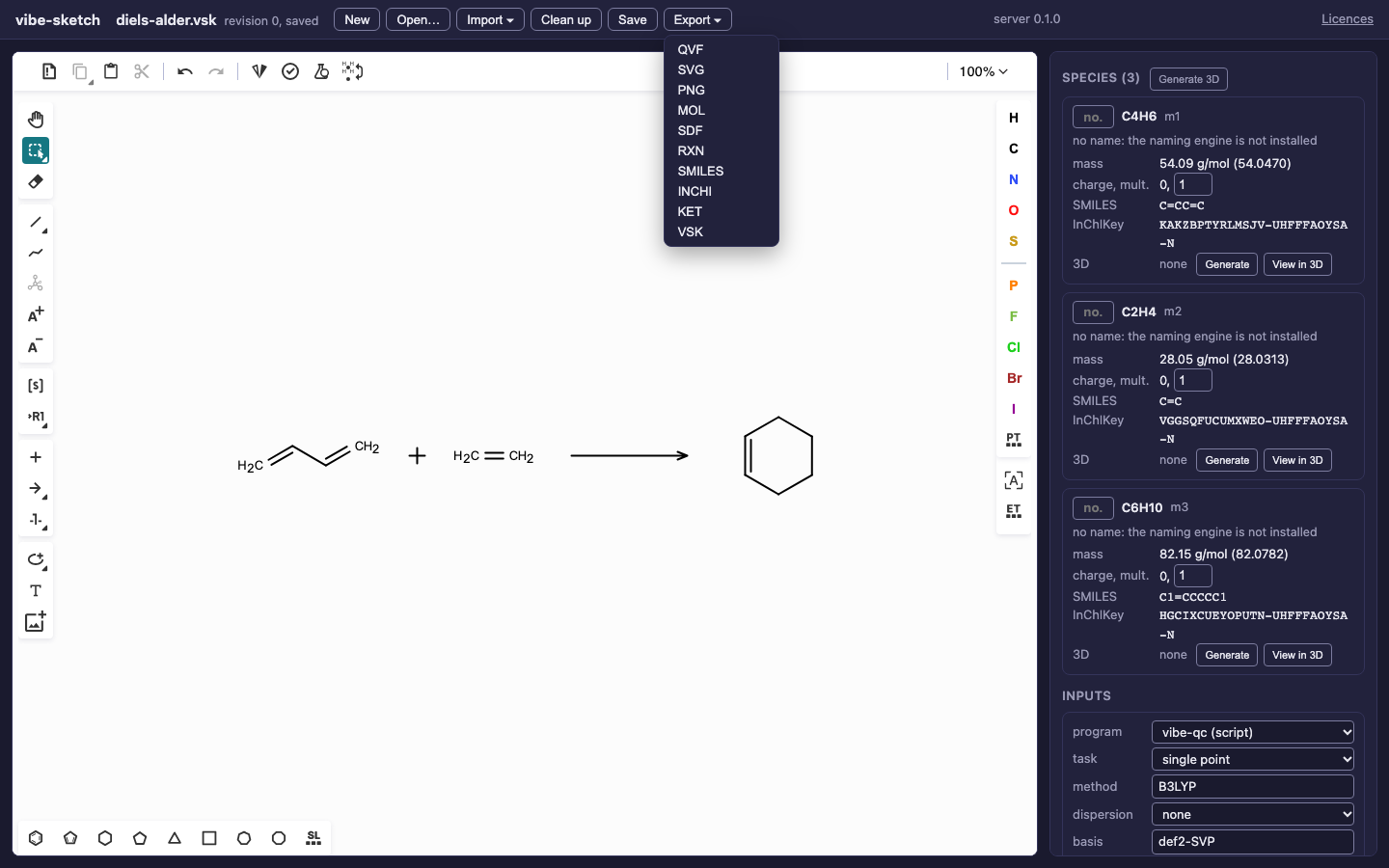
Task: Select the triangle cyclopropane template
Action: (x=175, y=838)
